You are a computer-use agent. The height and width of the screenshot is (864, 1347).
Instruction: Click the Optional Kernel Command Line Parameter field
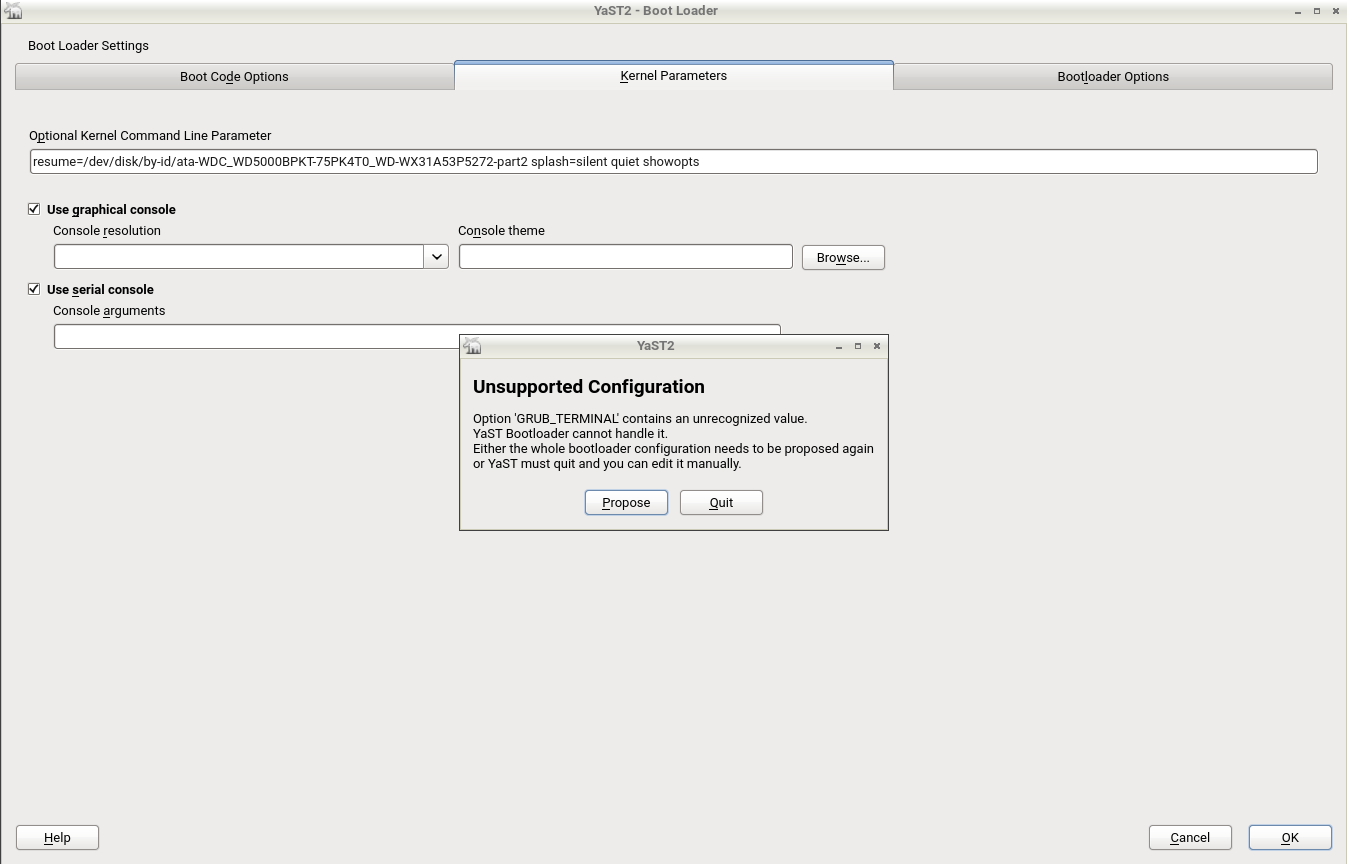pyautogui.click(x=673, y=162)
